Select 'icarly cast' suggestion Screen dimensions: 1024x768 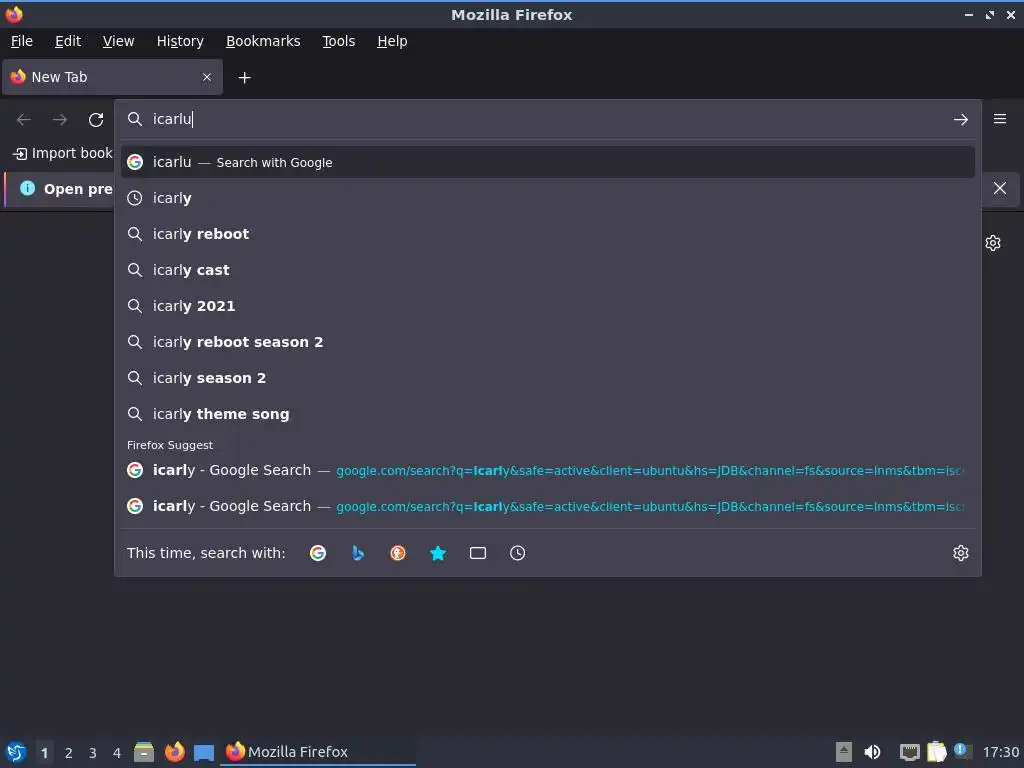[x=547, y=270]
